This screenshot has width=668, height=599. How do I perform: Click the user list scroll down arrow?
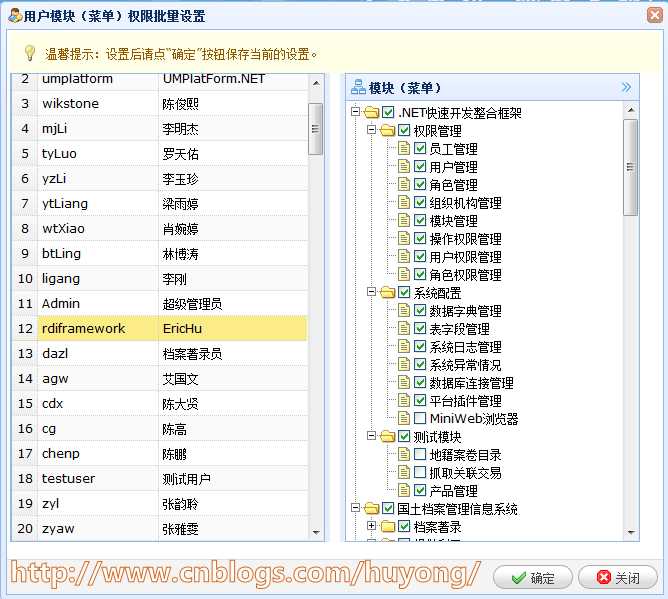[316, 532]
